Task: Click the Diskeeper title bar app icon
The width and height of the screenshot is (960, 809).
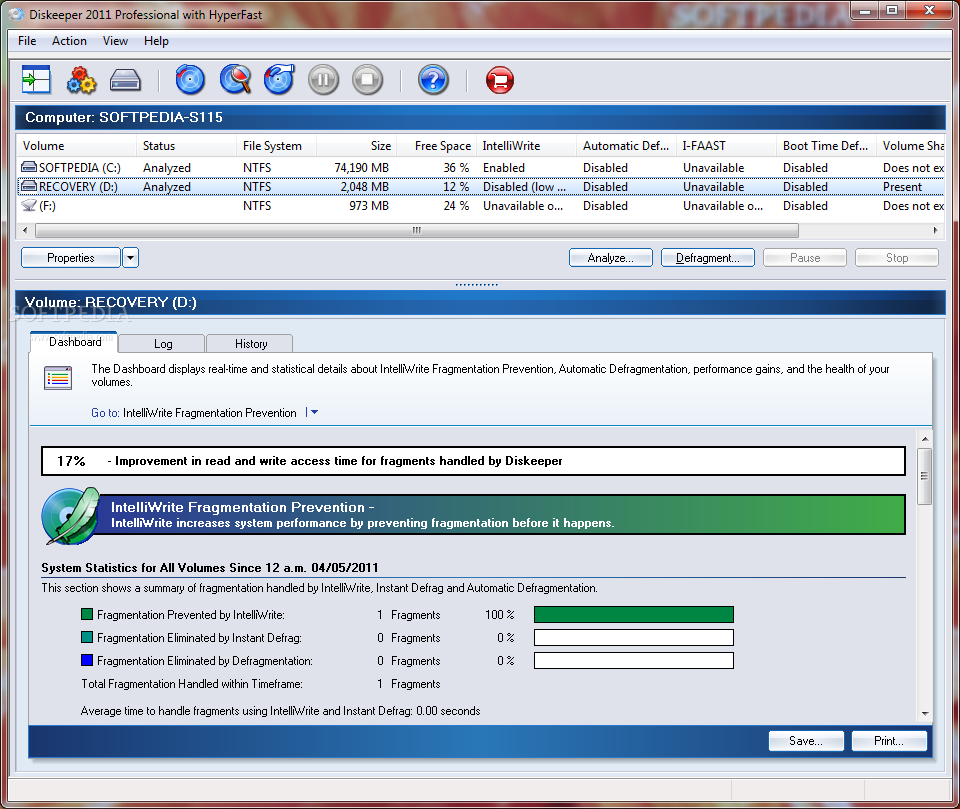Action: coord(17,14)
